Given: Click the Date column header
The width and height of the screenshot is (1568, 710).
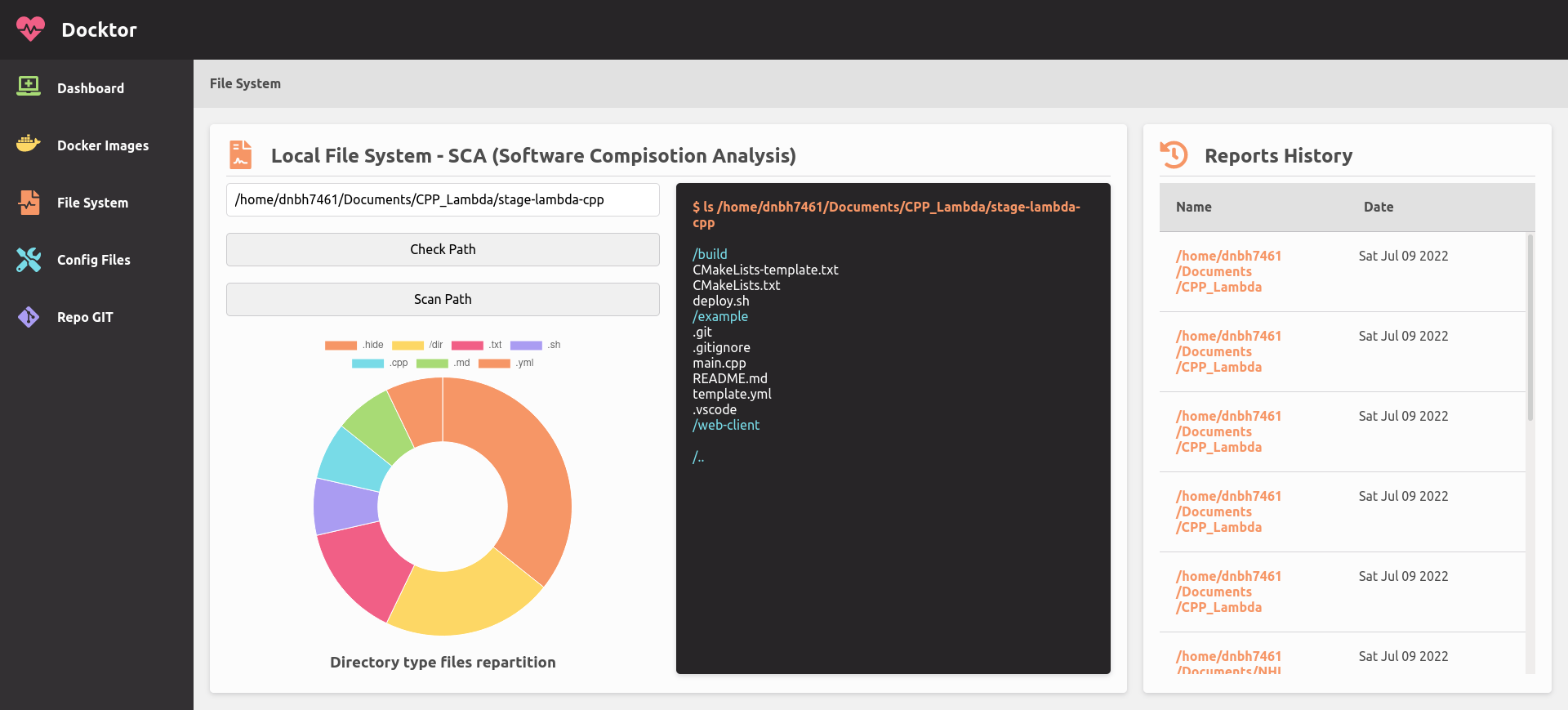Looking at the screenshot, I should [1379, 207].
